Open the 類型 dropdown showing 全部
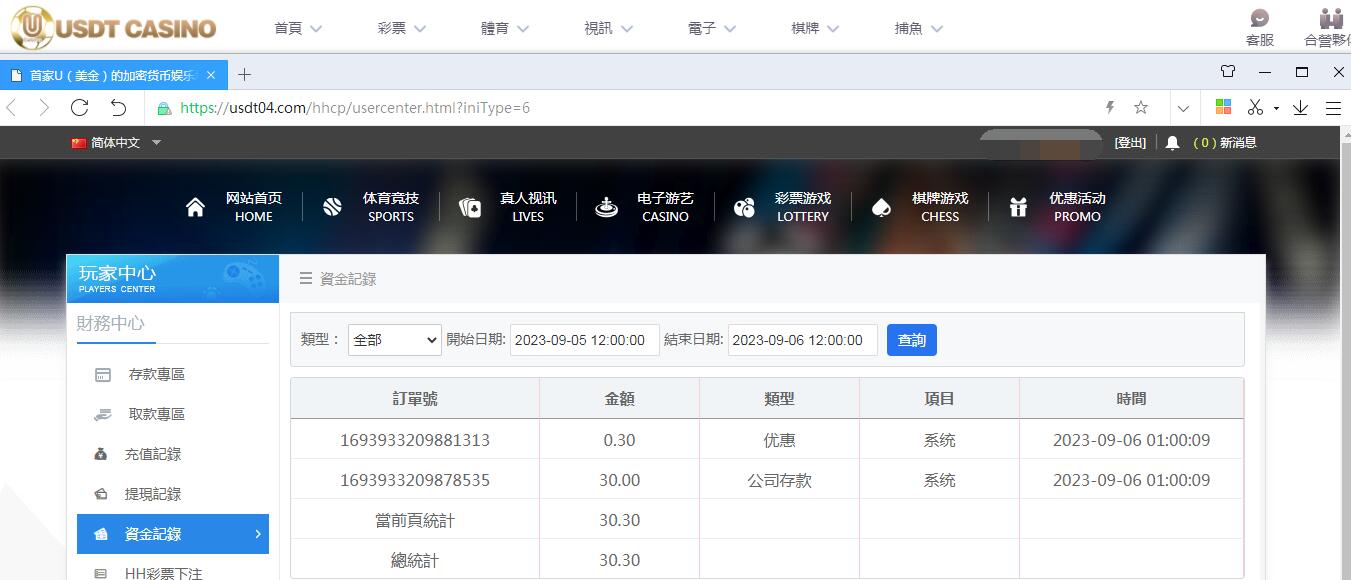This screenshot has width=1351, height=580. coord(395,340)
